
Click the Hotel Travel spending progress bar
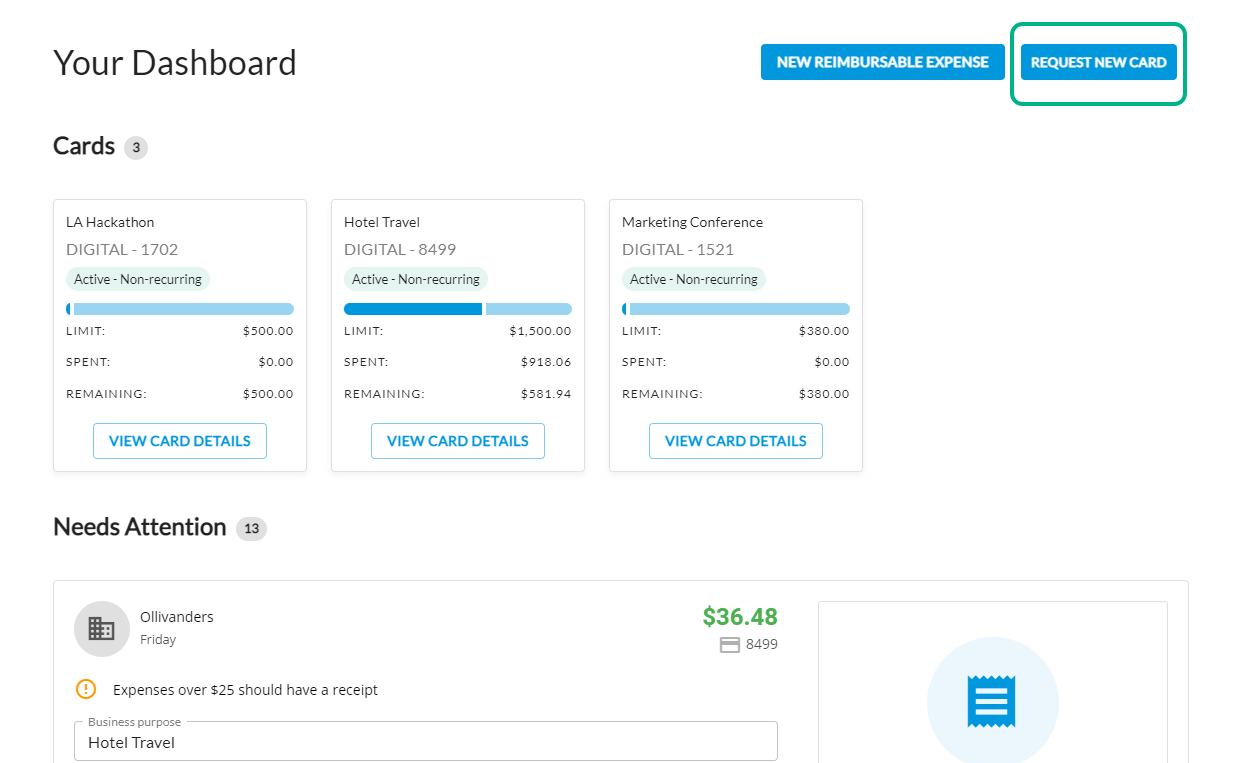[x=458, y=309]
